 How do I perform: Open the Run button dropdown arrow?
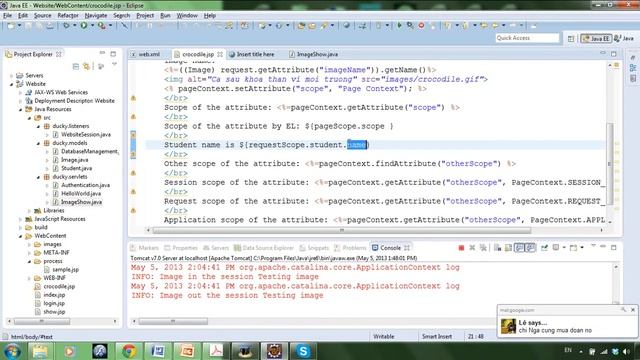92,25
